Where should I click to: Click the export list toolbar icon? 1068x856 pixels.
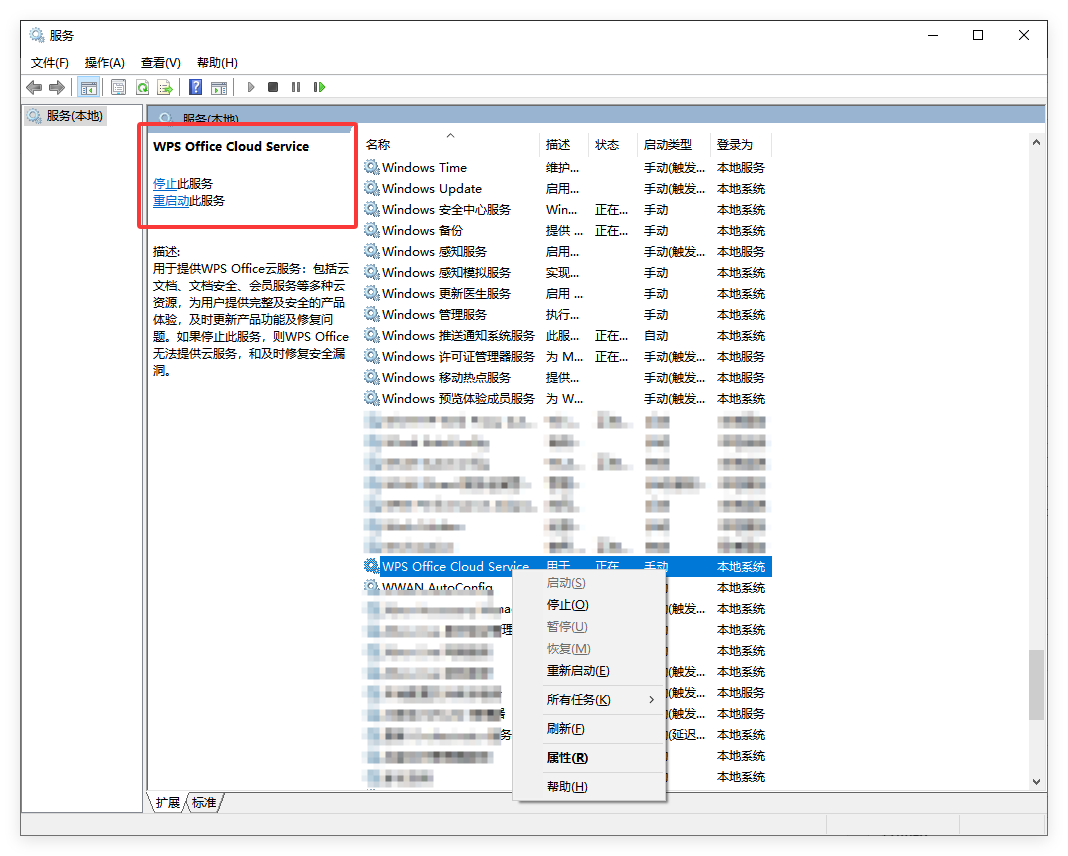[x=166, y=87]
